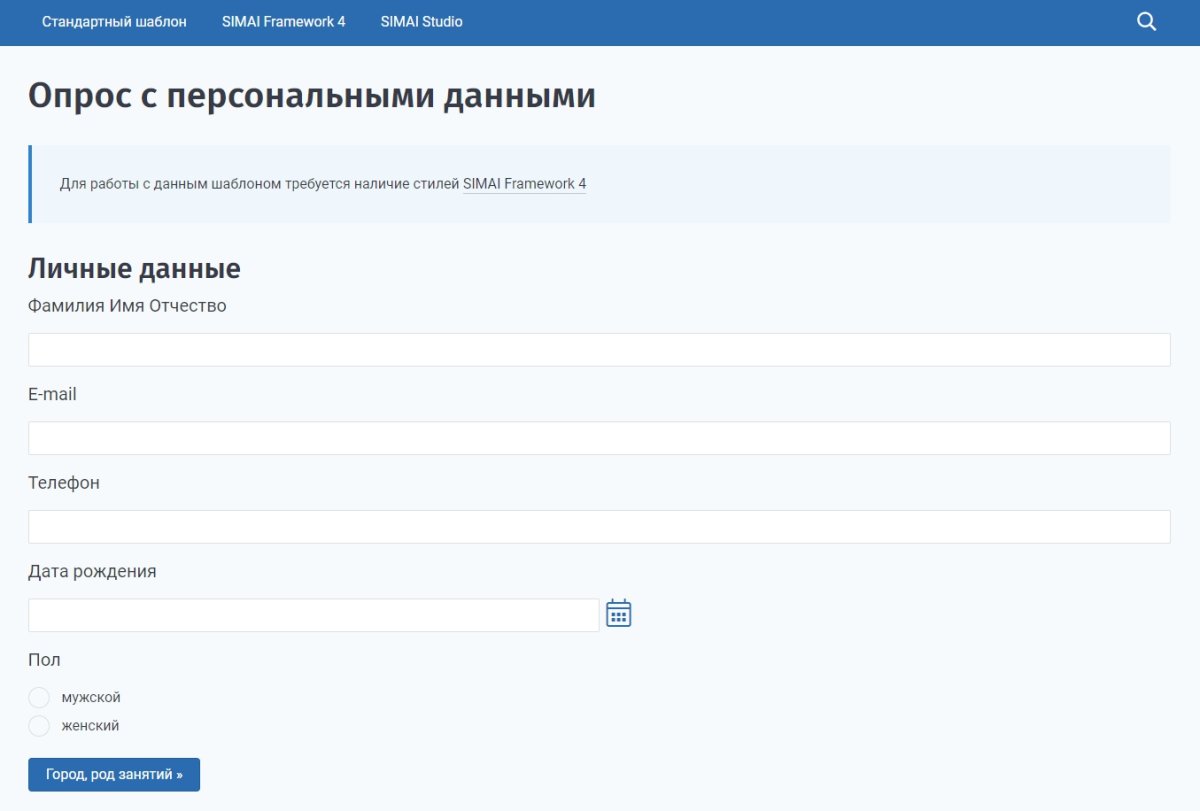Image resolution: width=1200 pixels, height=811 pixels.
Task: Click the Пол field label
Action: pos(43,659)
